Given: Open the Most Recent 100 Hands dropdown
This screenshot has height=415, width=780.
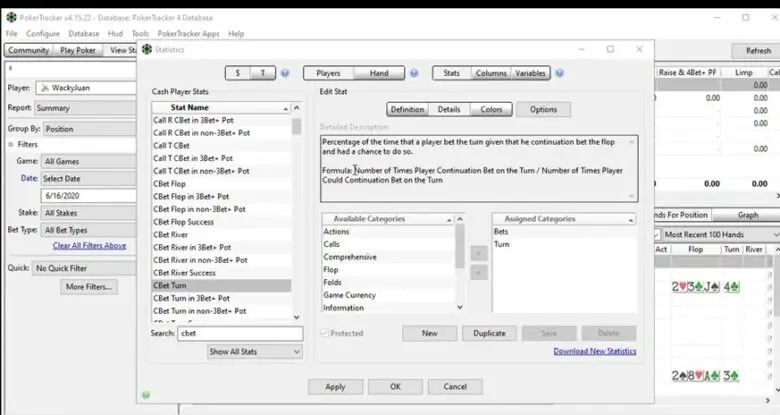Looking at the screenshot, I should coord(716,234).
